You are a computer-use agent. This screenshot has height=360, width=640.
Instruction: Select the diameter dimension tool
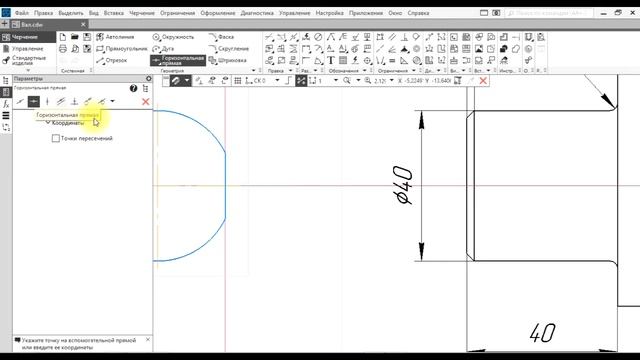[x=318, y=37]
